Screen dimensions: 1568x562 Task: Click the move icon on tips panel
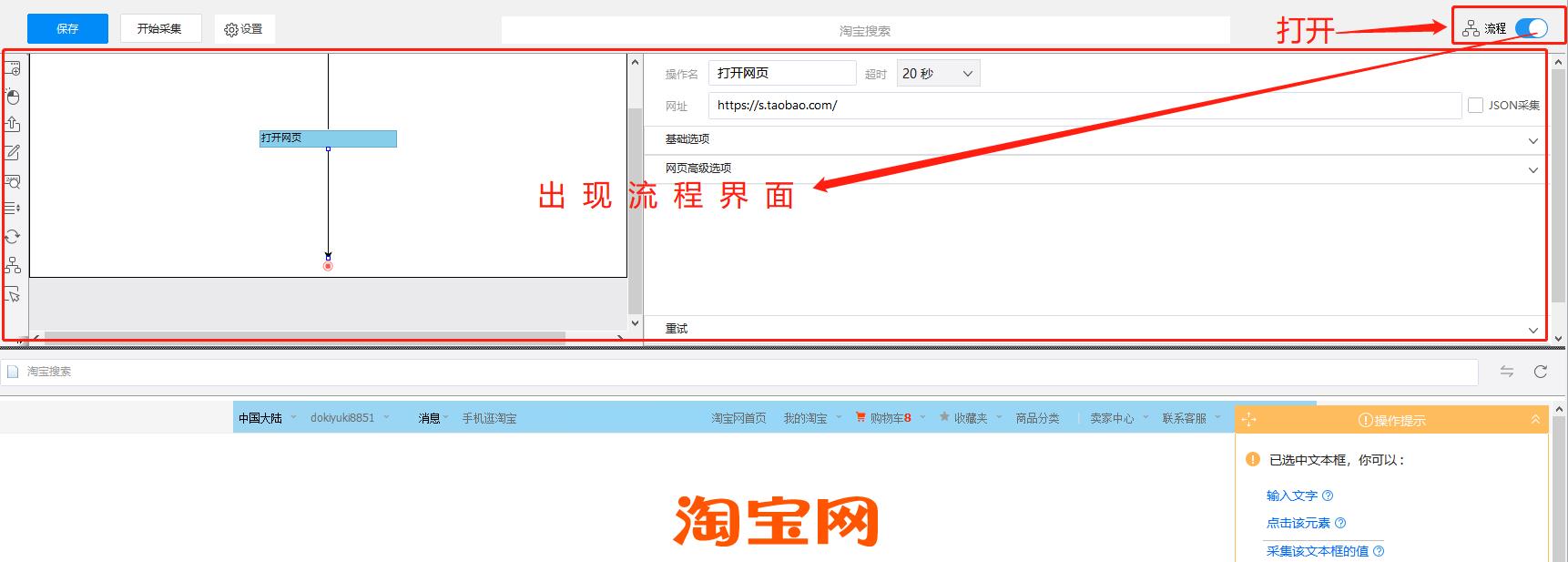pos(1248,420)
